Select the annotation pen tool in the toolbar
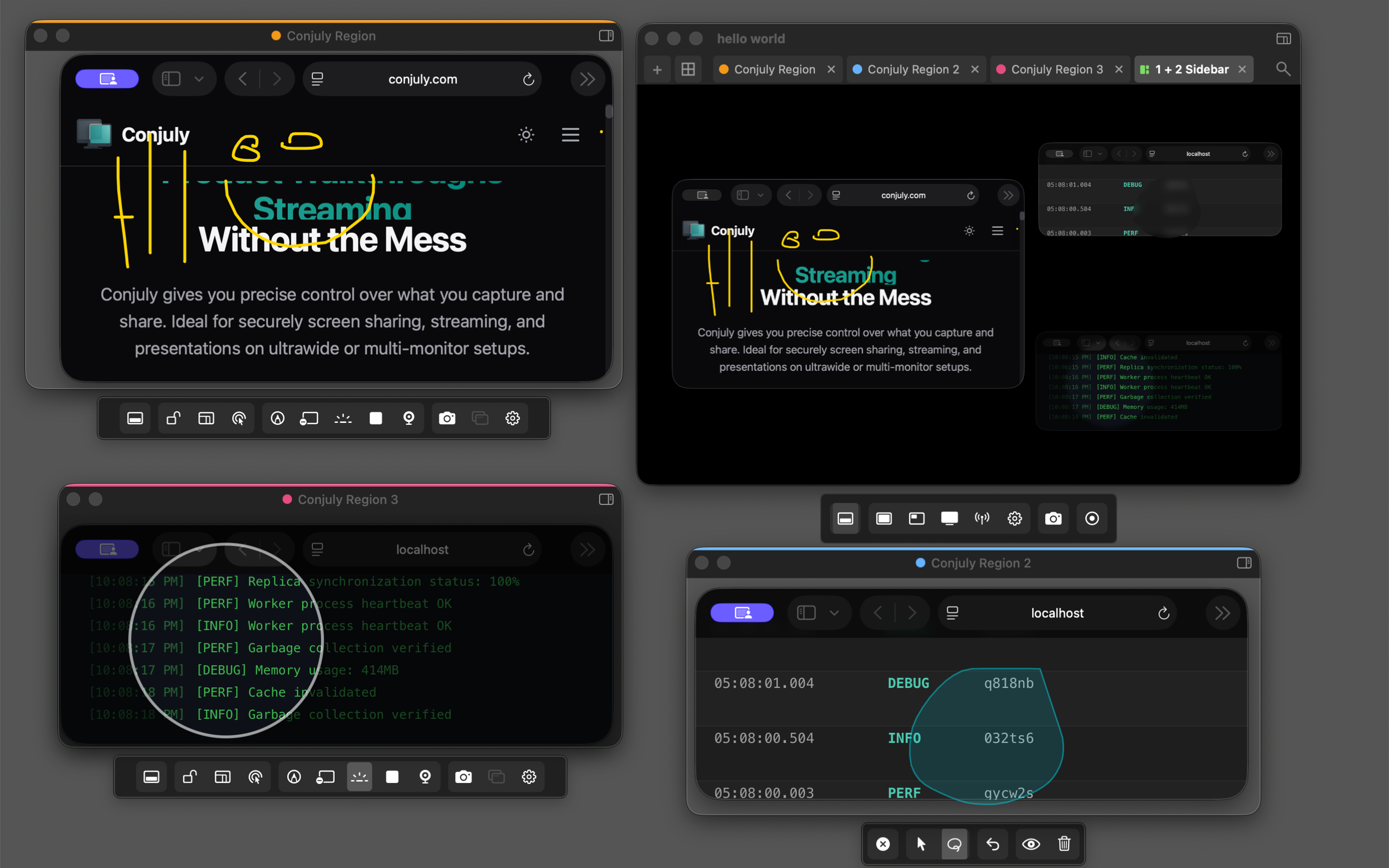This screenshot has height=868, width=1389. click(x=278, y=418)
